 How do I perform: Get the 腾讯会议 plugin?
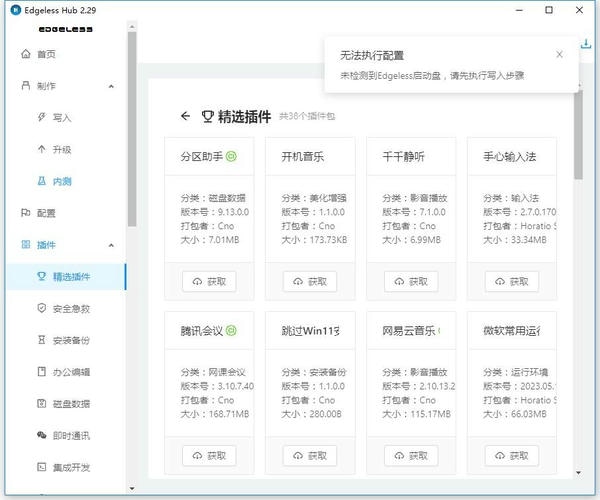click(209, 456)
